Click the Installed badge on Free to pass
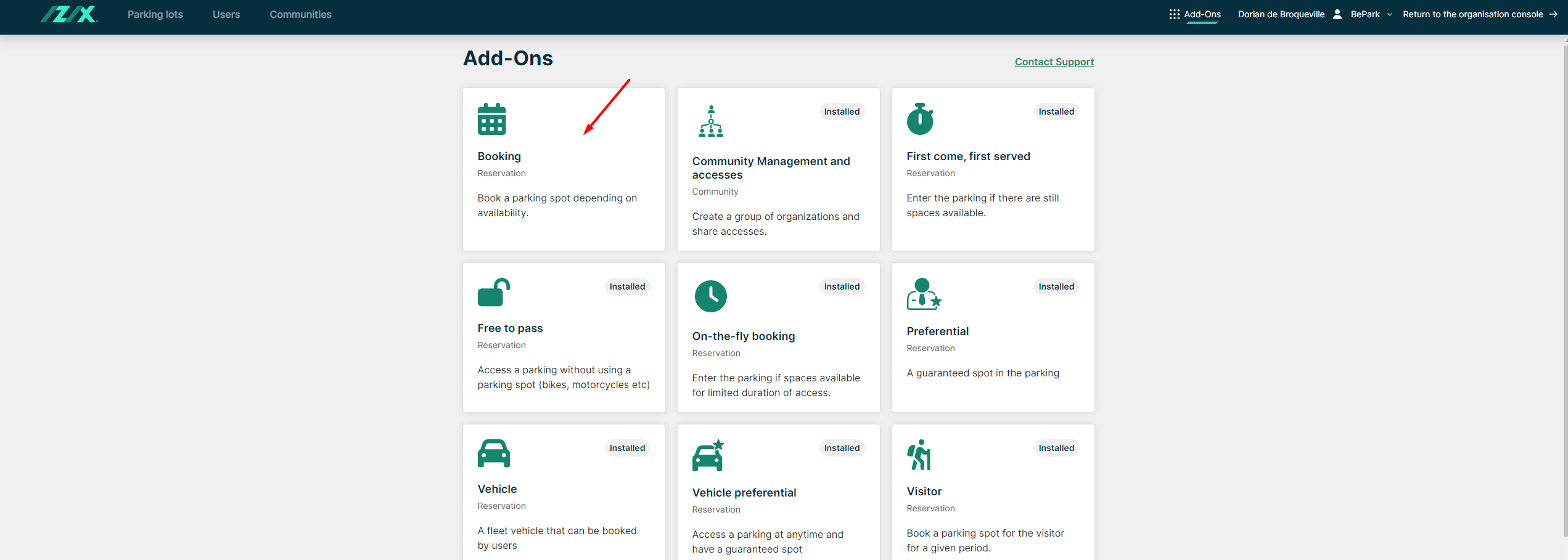Image resolution: width=1568 pixels, height=560 pixels. tap(627, 286)
